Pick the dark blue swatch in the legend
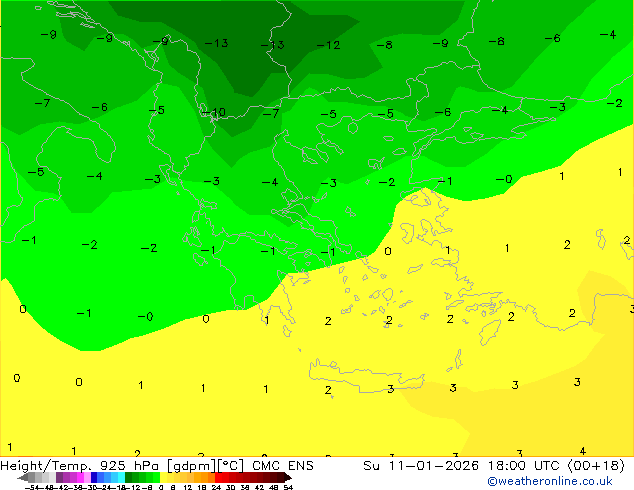This screenshot has height=490, width=634. point(94,477)
